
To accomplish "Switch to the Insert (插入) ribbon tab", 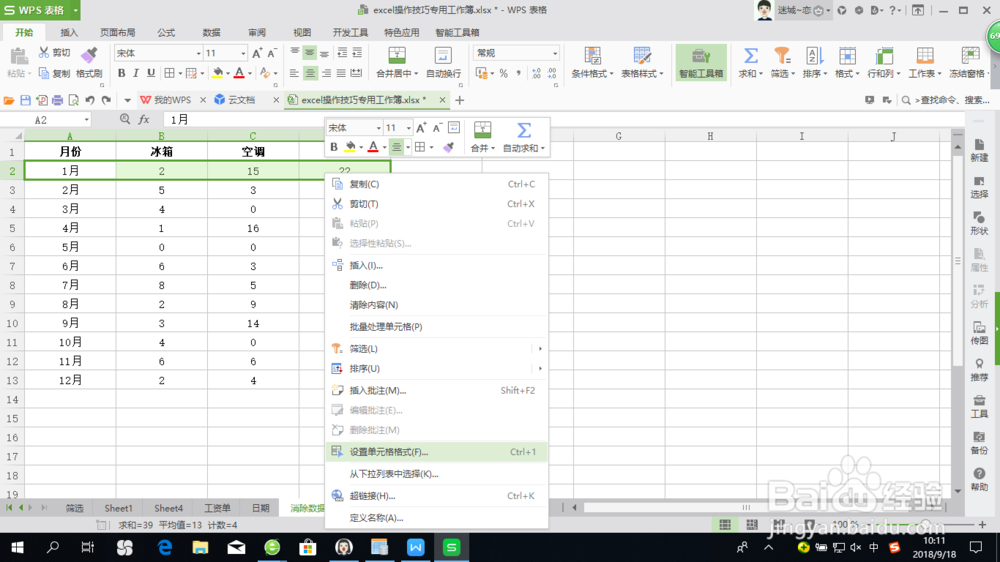I will 69,33.
